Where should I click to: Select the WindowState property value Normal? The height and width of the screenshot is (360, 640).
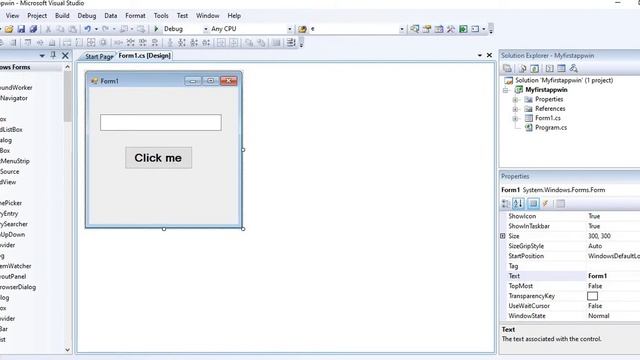pyautogui.click(x=598, y=316)
